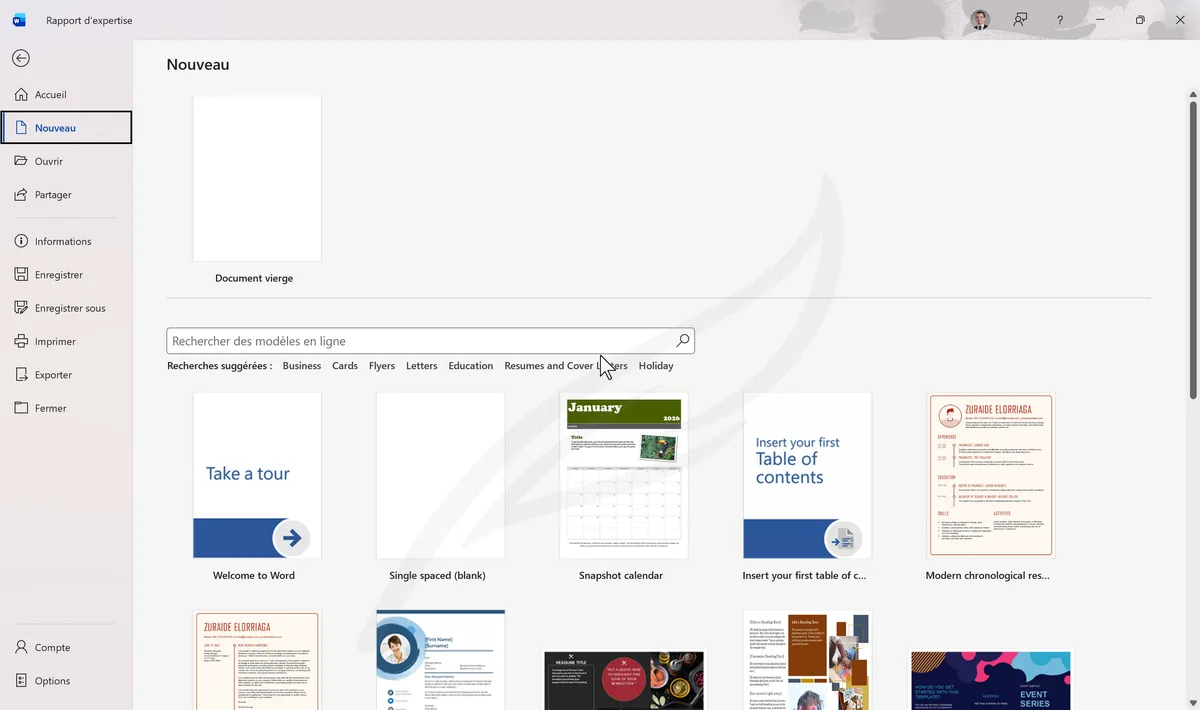Image resolution: width=1200 pixels, height=710 pixels.
Task: Create a Document vierge blank document
Action: 257,180
